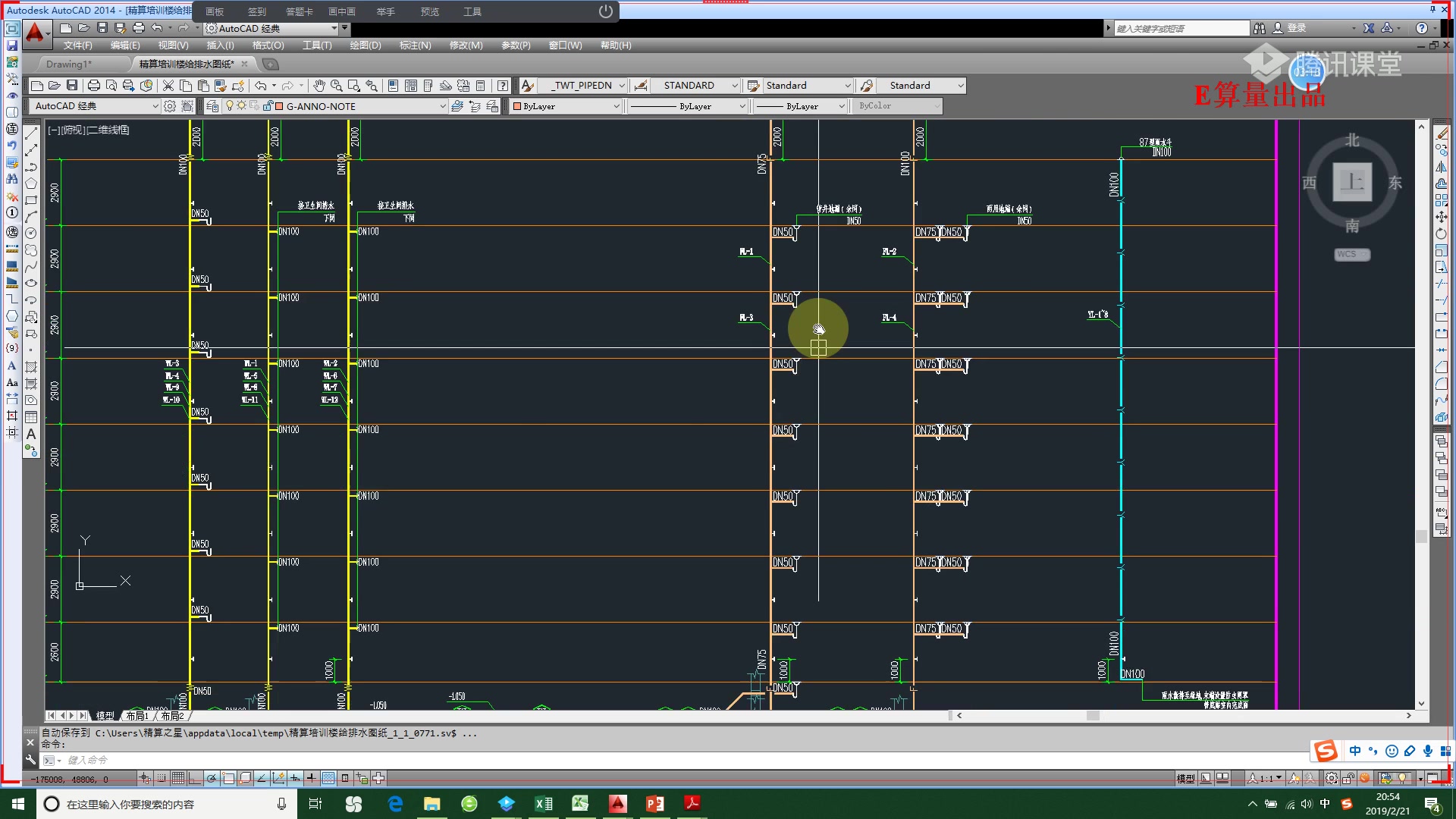This screenshot has width=1456, height=819.
Task: Click the 登录 sign-in button
Action: 1296,28
